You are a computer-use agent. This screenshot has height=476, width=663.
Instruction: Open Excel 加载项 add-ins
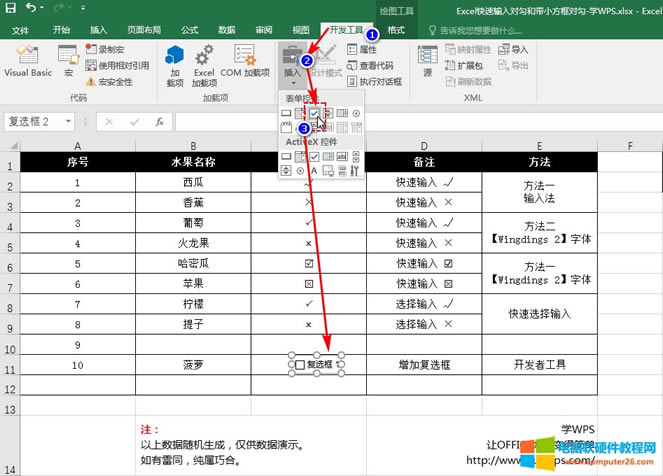point(204,62)
